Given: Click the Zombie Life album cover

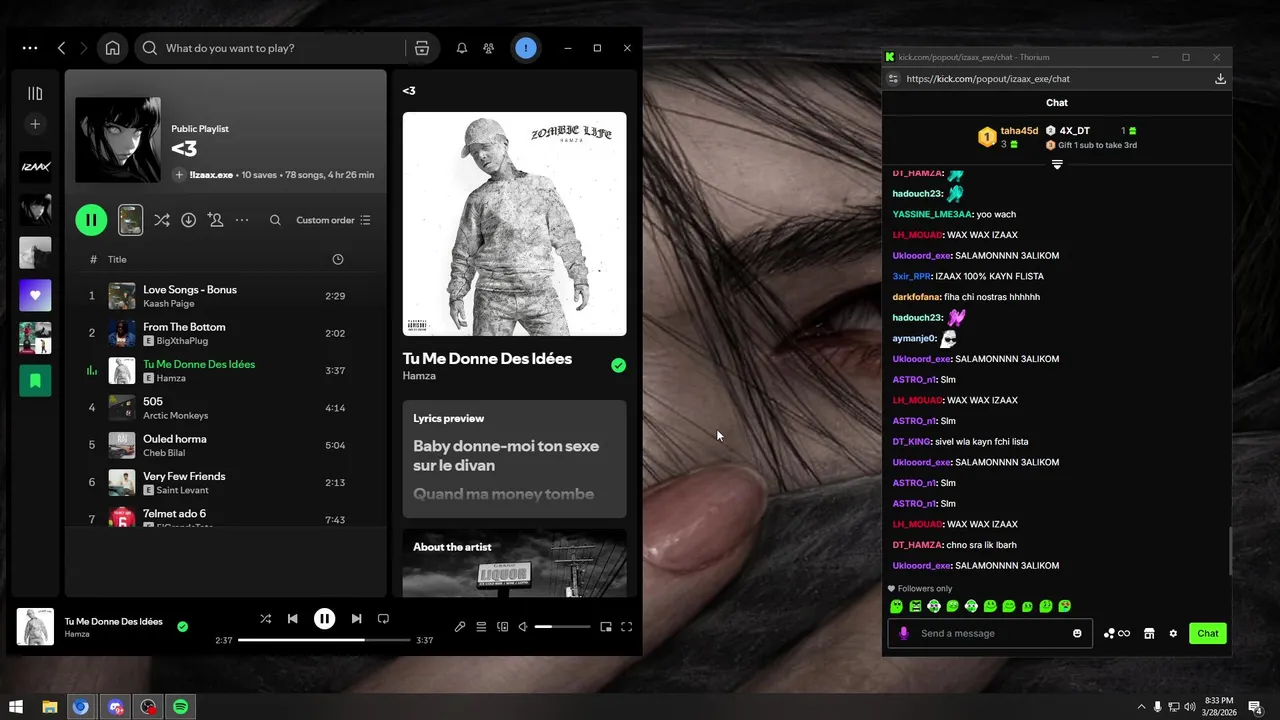Looking at the screenshot, I should point(514,224).
